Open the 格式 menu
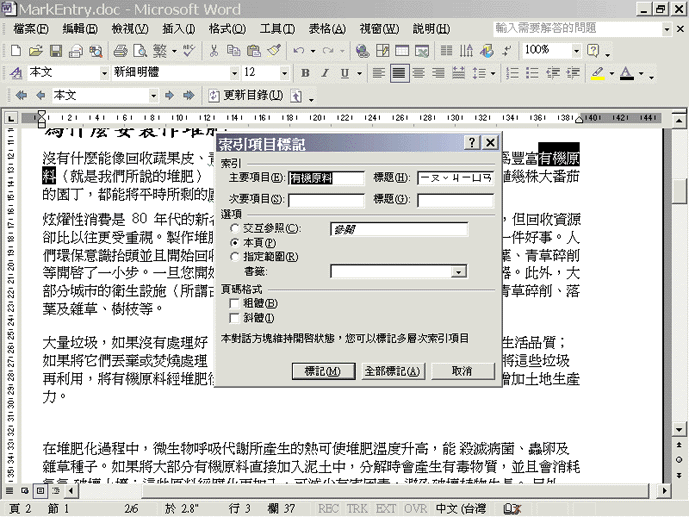689x517 pixels. [227, 29]
